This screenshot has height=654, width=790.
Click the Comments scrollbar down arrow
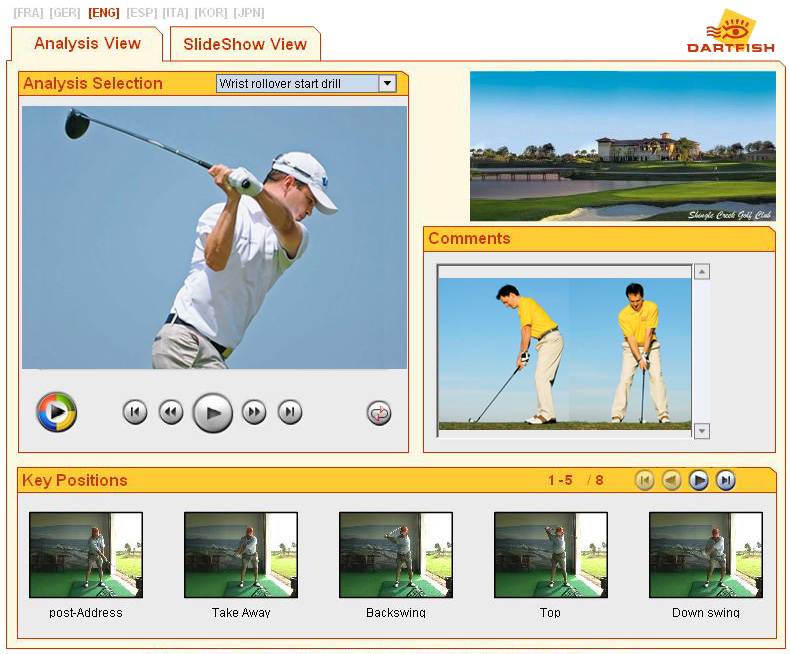tap(702, 431)
